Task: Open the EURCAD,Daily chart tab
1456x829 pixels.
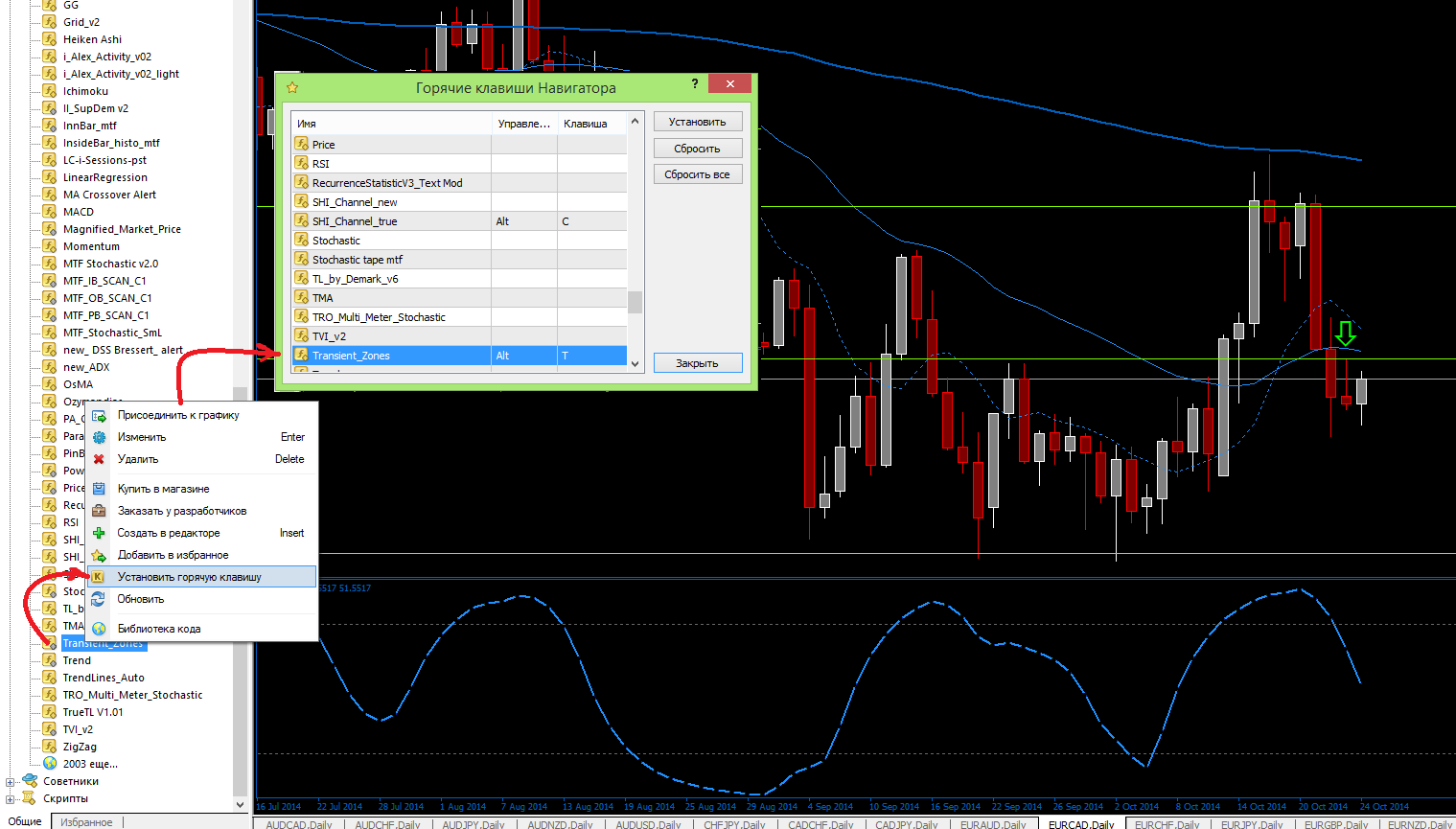Action: pyautogui.click(x=1081, y=824)
